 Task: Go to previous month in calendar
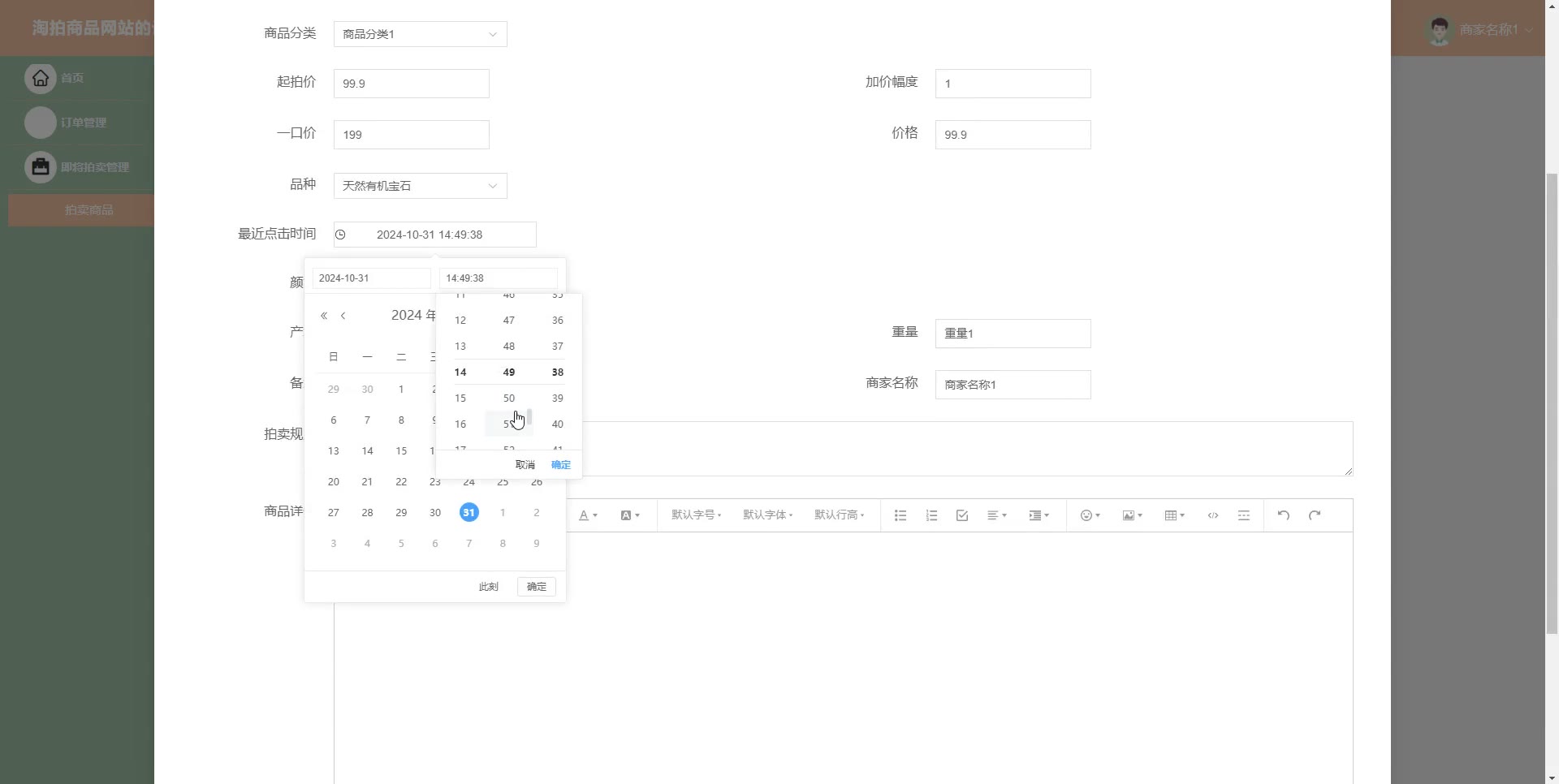pyautogui.click(x=343, y=316)
